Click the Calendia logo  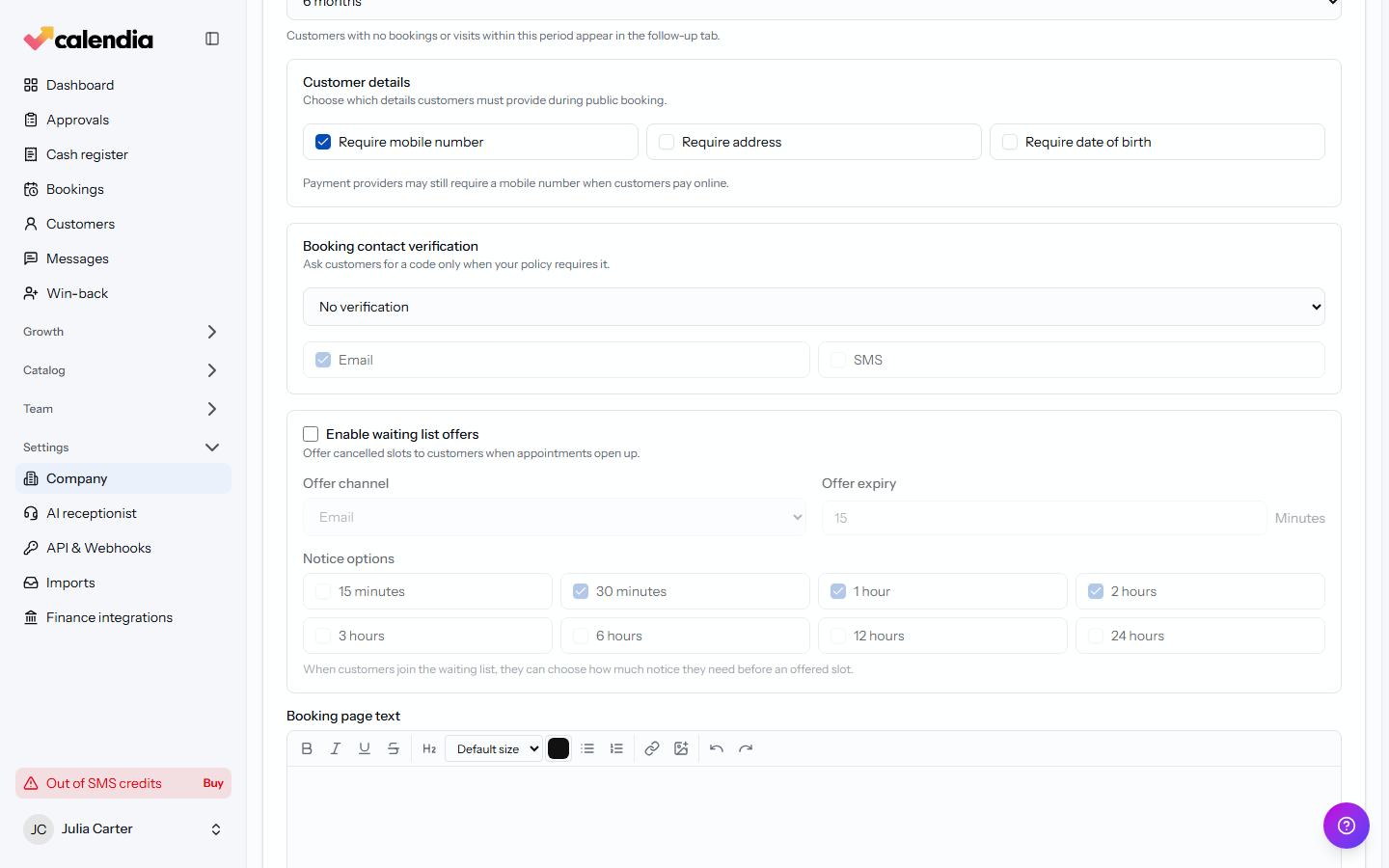point(88,39)
